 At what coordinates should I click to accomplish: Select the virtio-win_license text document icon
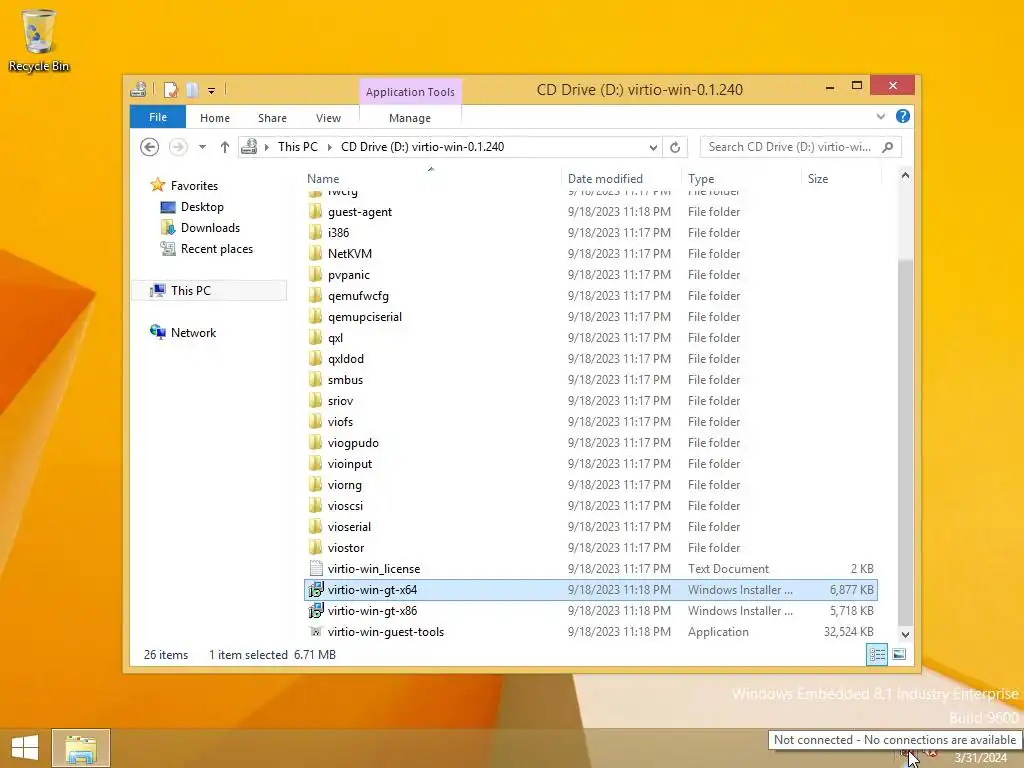coord(316,569)
